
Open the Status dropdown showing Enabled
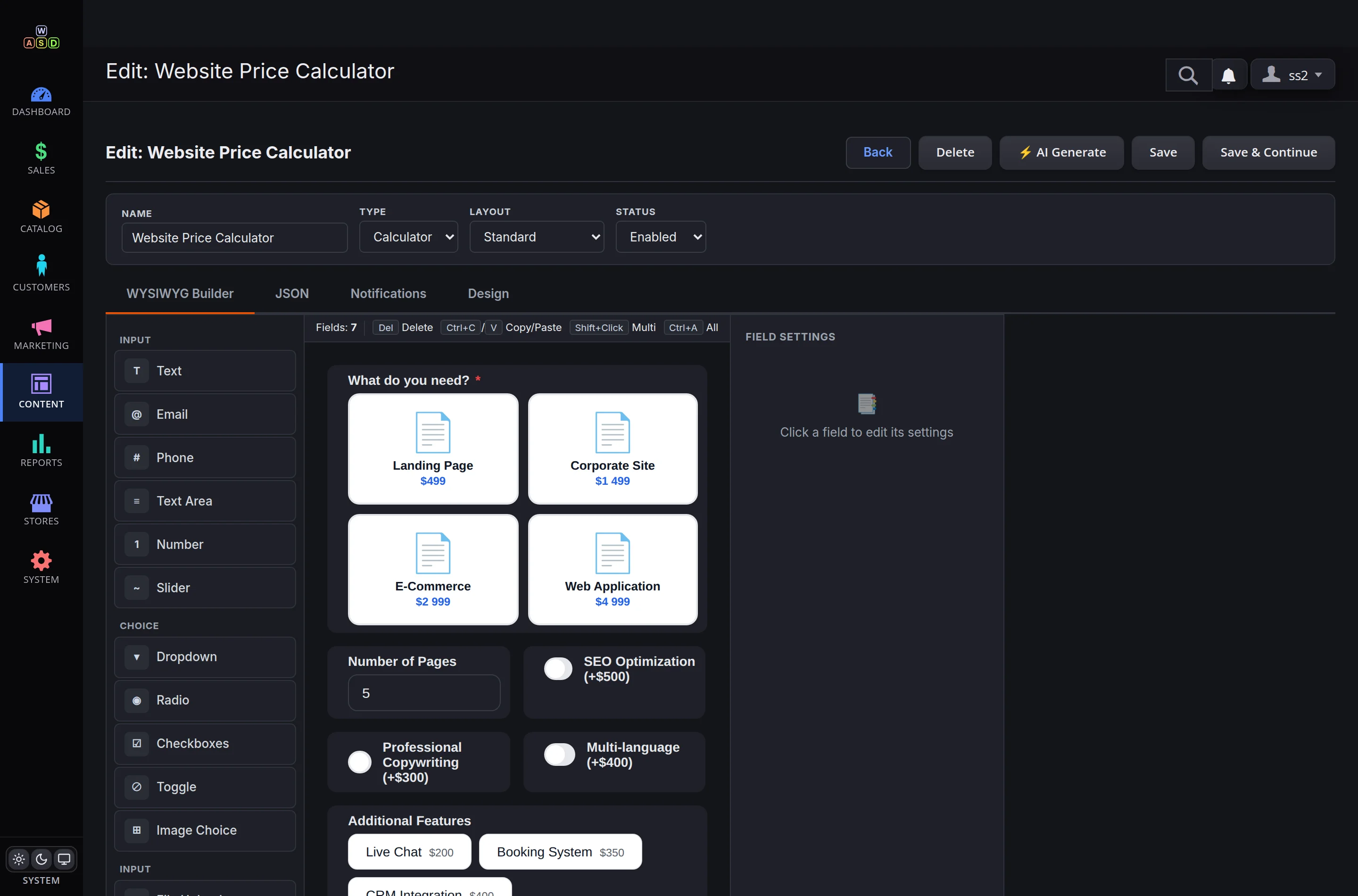click(661, 237)
